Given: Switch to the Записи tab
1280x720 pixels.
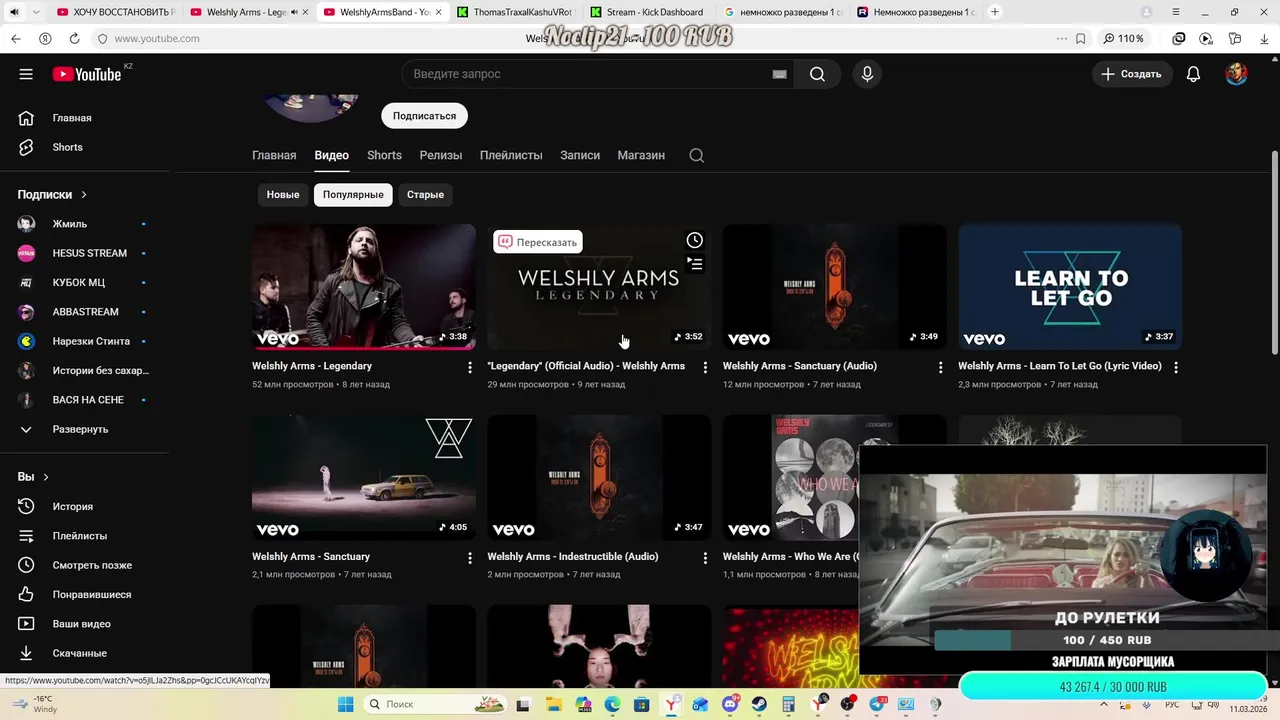Looking at the screenshot, I should click(x=580, y=155).
